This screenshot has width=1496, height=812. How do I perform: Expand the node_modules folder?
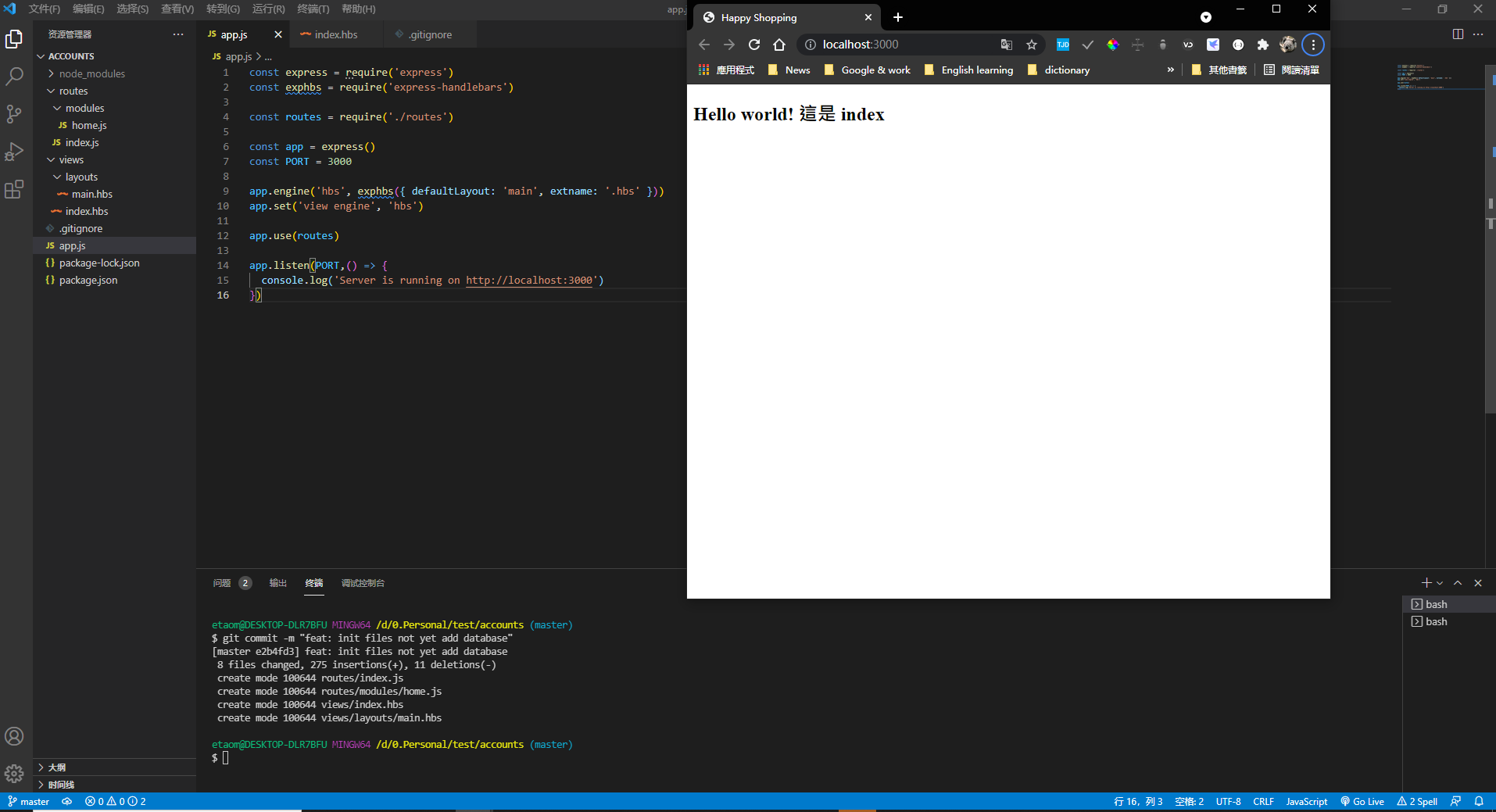[91, 73]
